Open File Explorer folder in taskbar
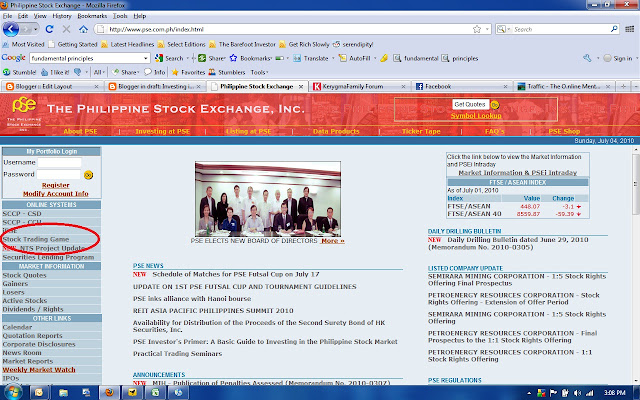Viewport: 640px width, 400px height. 63,393
